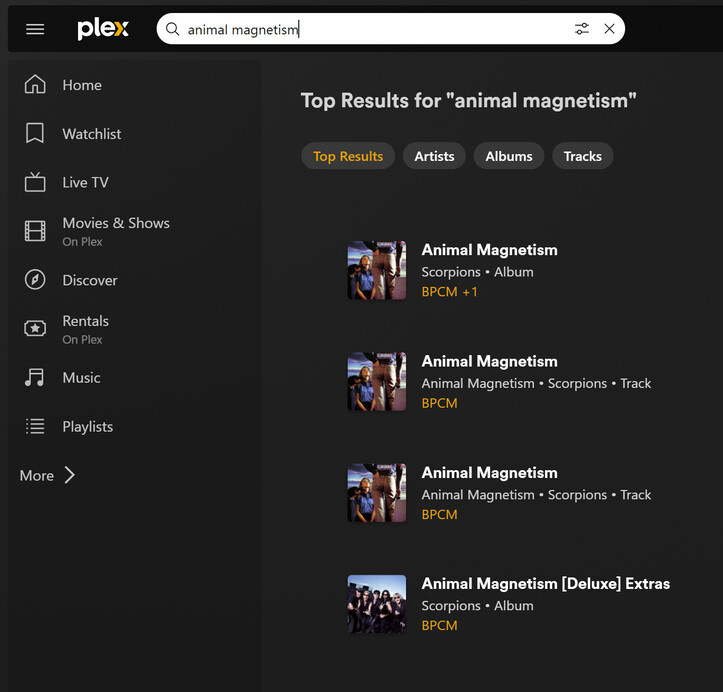723x692 pixels.
Task: Switch to the Albums tab
Action: (x=509, y=156)
